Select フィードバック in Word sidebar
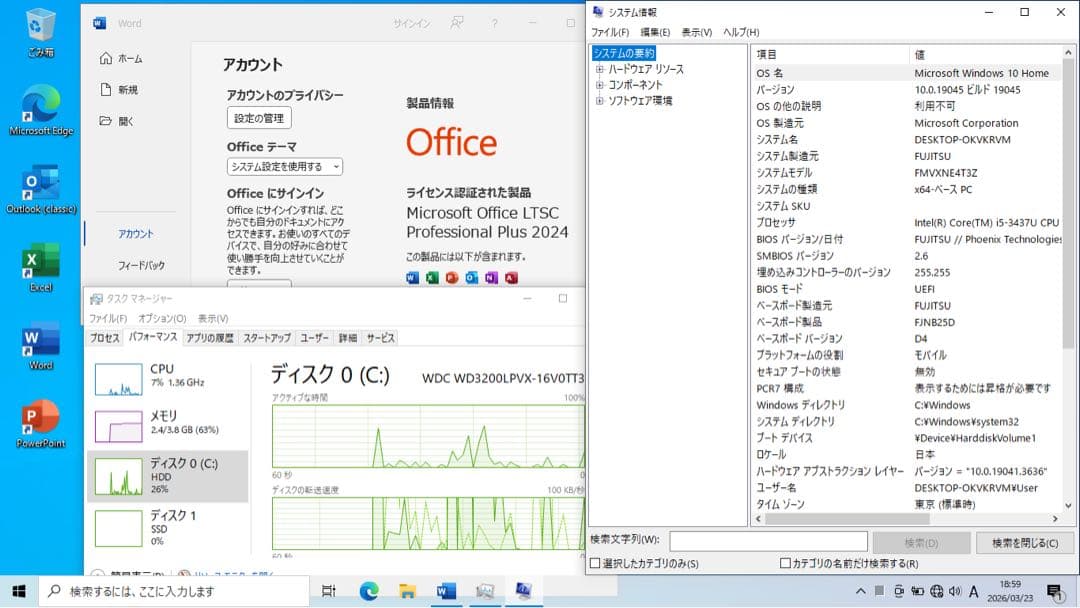Screen dimensions: 1080x608 coord(141,265)
